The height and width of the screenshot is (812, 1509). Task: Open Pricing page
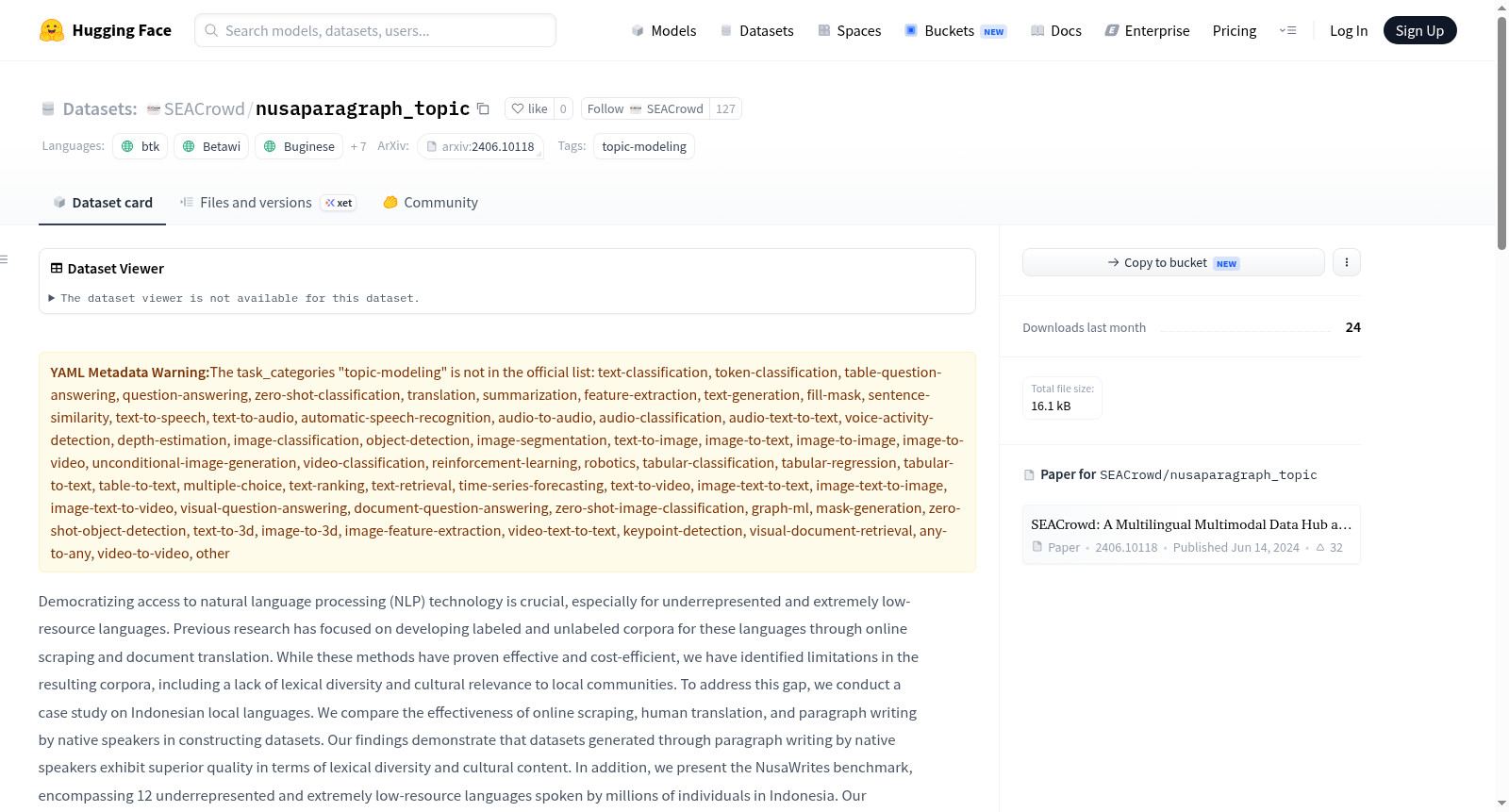pos(1235,30)
